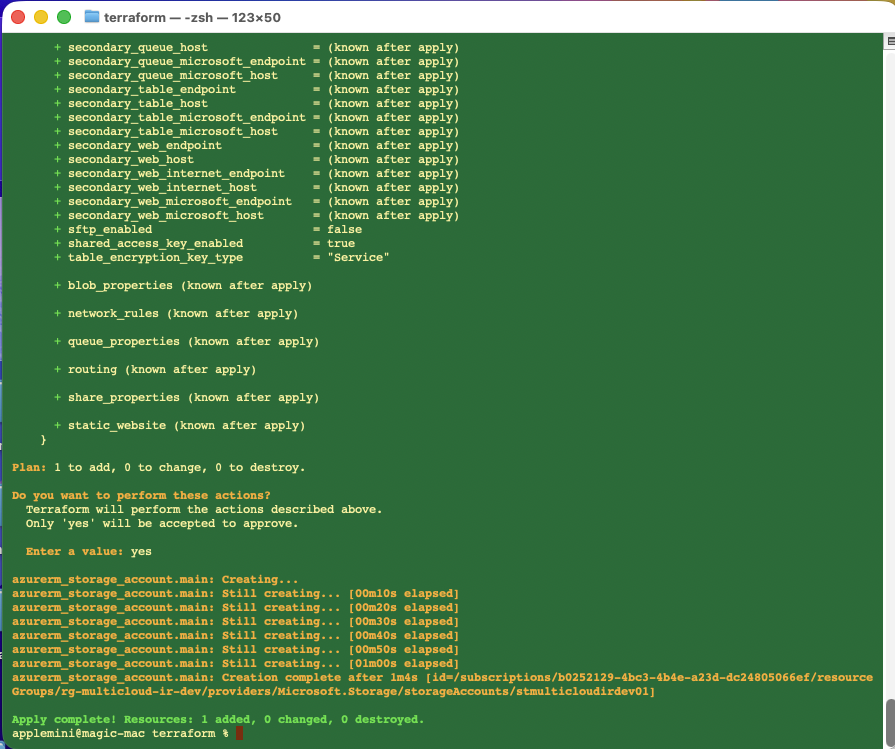Click the 'secondary_web_endpoint' attribute
The width and height of the screenshot is (895, 749).
pyautogui.click(x=145, y=146)
